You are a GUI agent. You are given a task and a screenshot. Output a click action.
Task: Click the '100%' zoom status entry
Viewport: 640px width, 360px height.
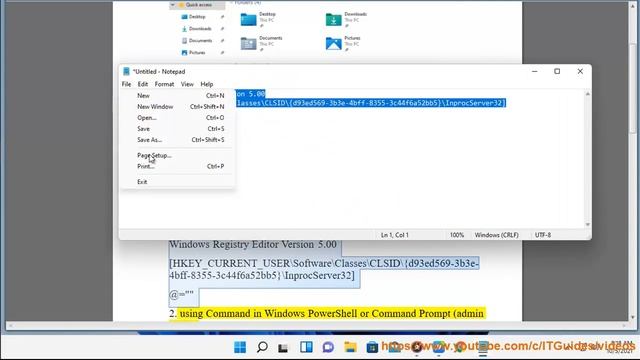457,235
